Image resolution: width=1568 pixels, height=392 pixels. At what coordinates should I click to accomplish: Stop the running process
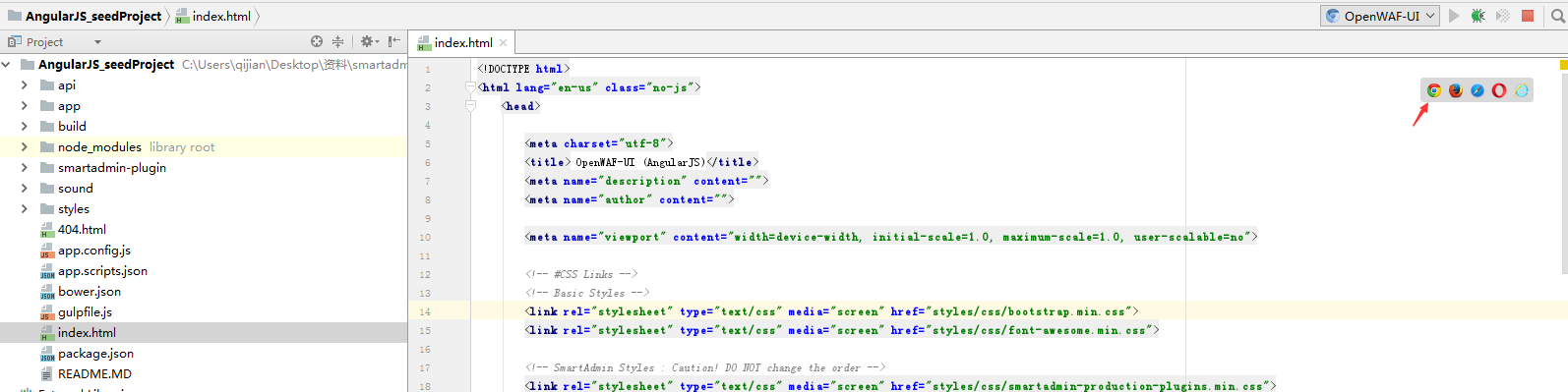[1528, 16]
